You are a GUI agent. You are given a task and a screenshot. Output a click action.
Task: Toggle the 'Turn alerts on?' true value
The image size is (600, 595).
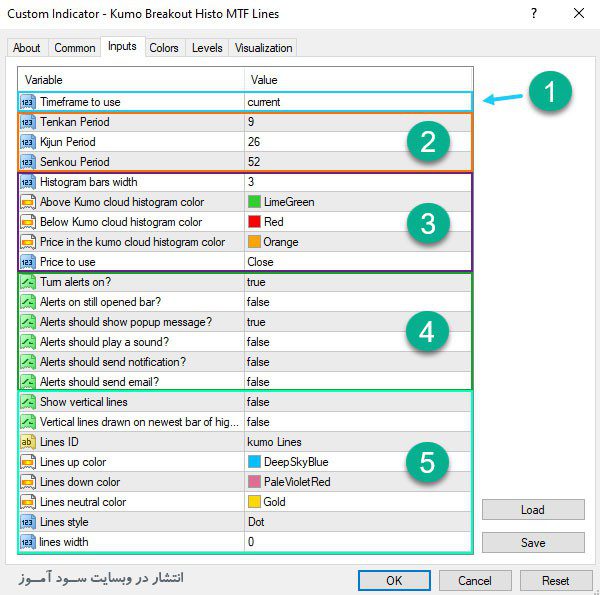point(357,282)
